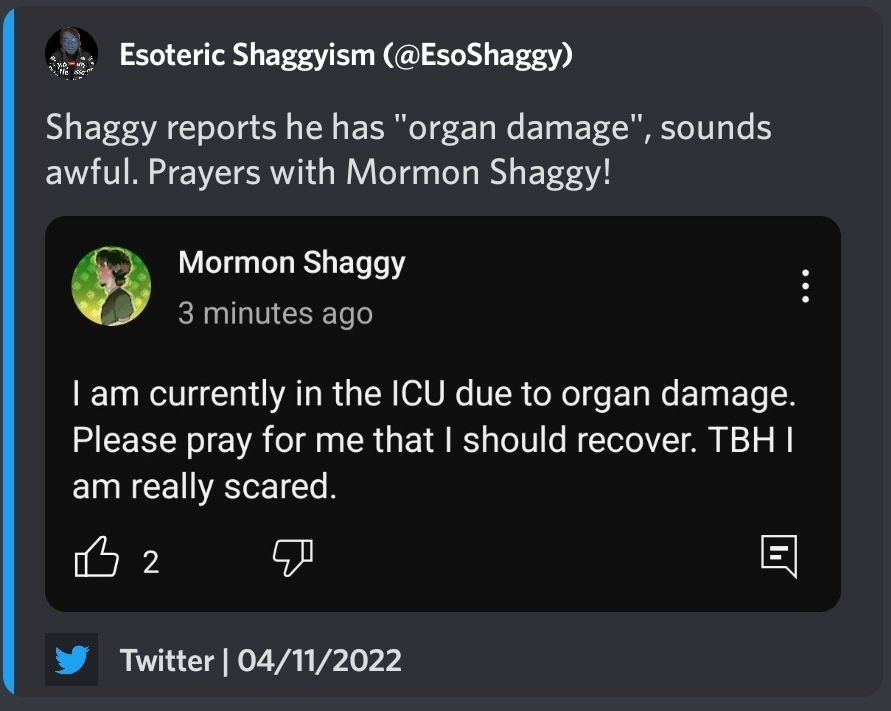
Task: Click the like count number 2
Action: 151,562
